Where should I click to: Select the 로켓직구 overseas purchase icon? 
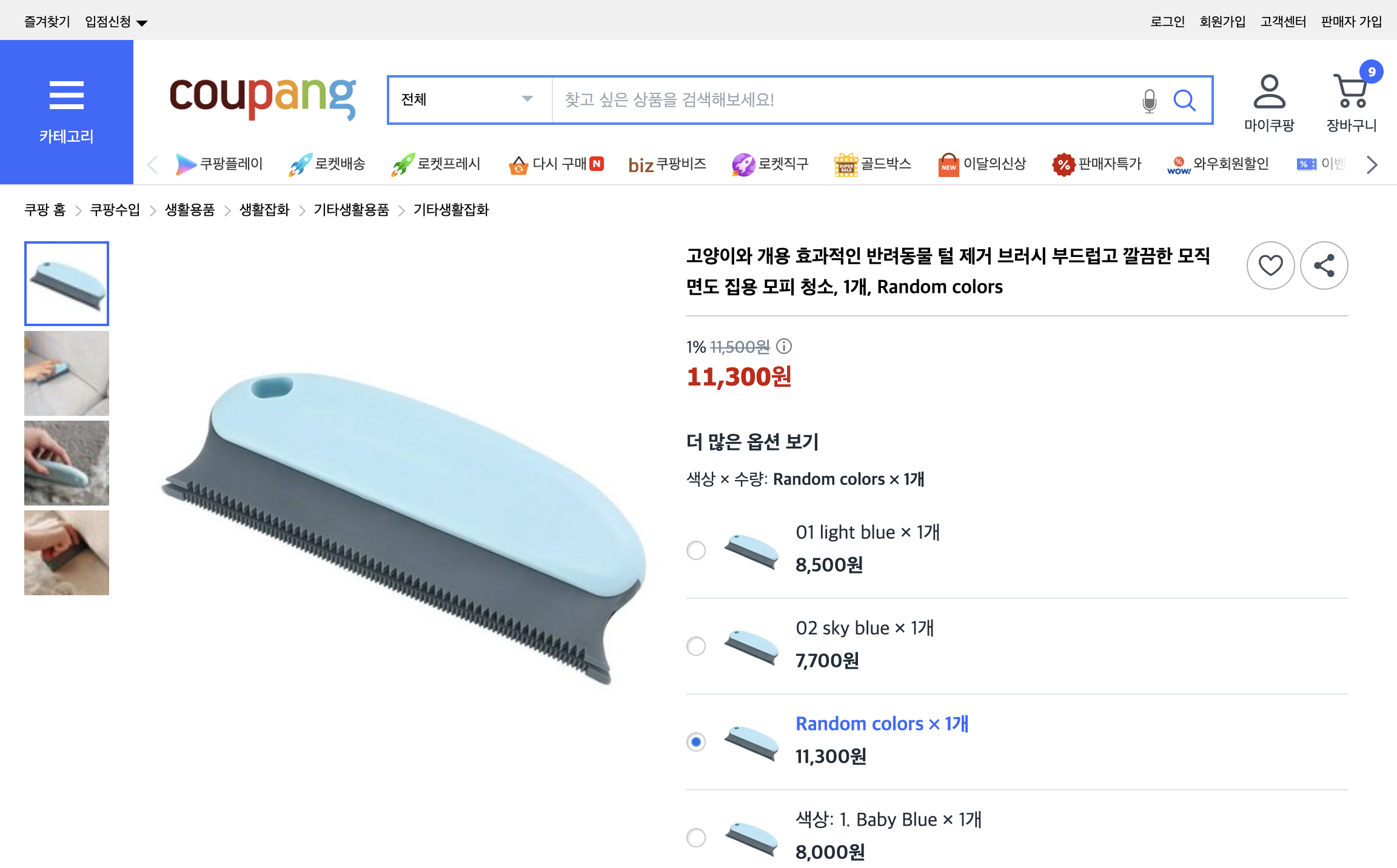(x=743, y=164)
